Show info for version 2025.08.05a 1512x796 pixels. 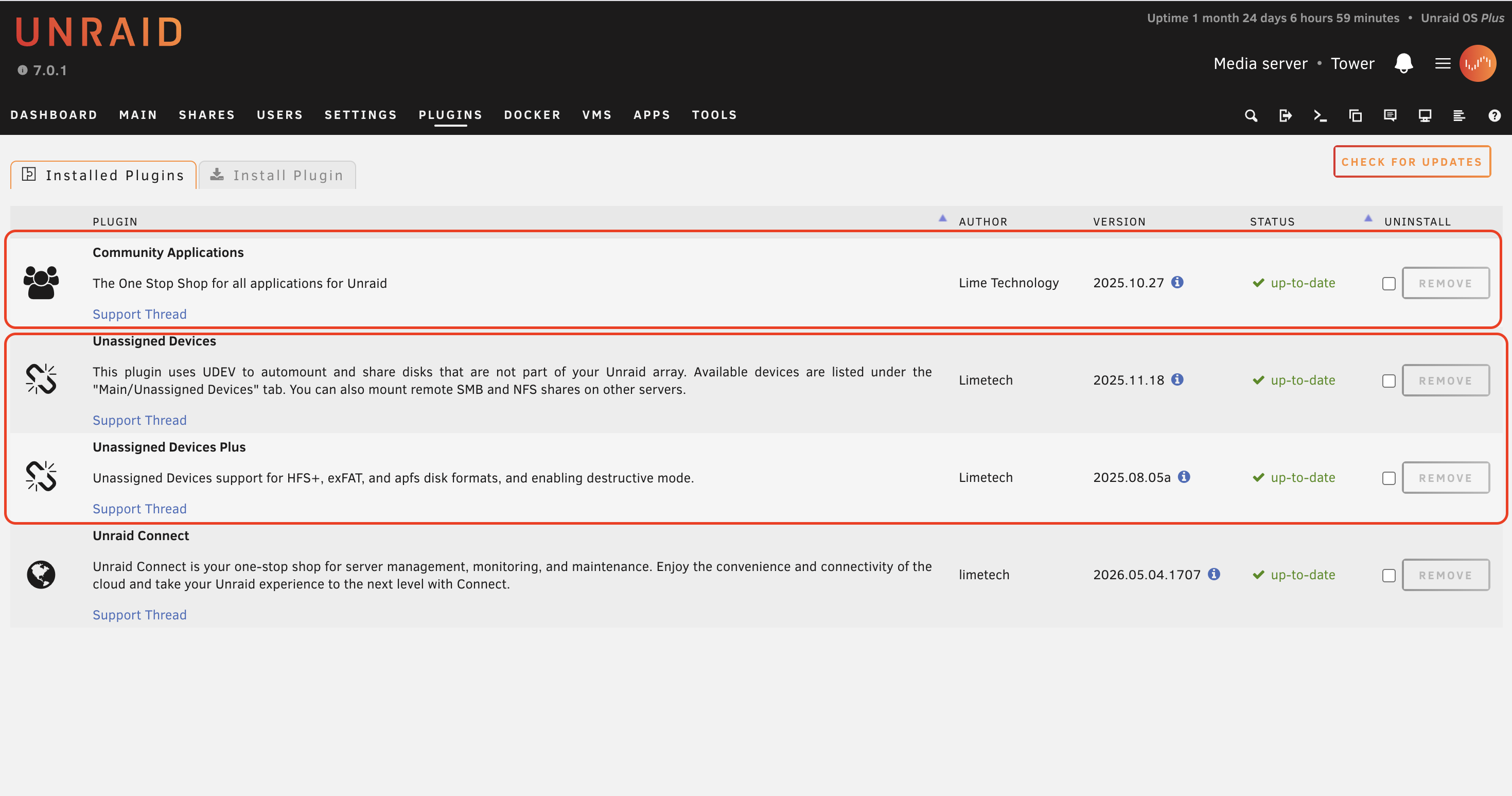1184,477
